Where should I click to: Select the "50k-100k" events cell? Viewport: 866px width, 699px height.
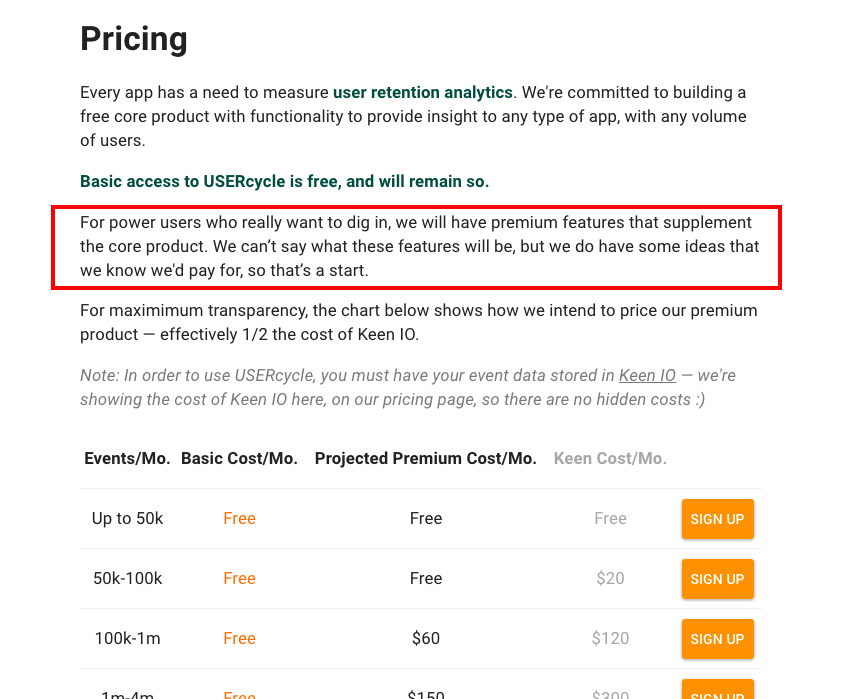tap(127, 578)
